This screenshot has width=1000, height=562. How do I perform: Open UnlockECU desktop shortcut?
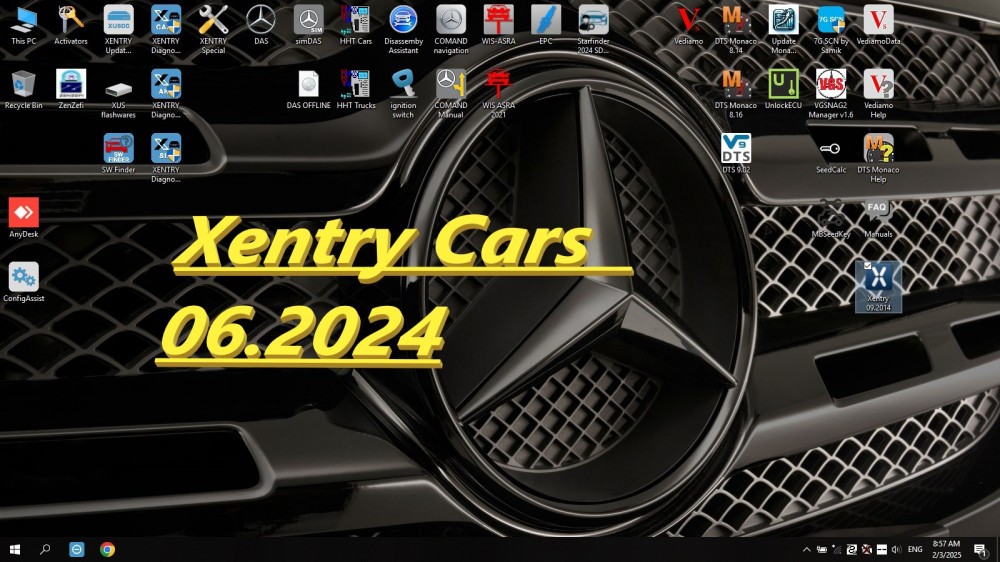[783, 90]
